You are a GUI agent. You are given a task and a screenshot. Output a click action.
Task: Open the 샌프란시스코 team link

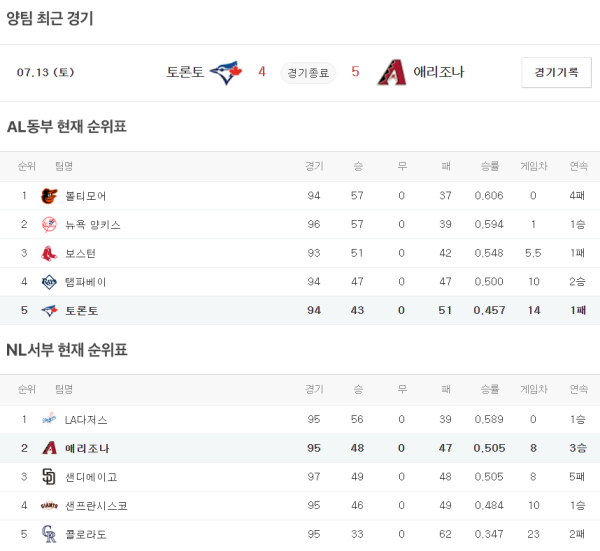[x=96, y=506]
